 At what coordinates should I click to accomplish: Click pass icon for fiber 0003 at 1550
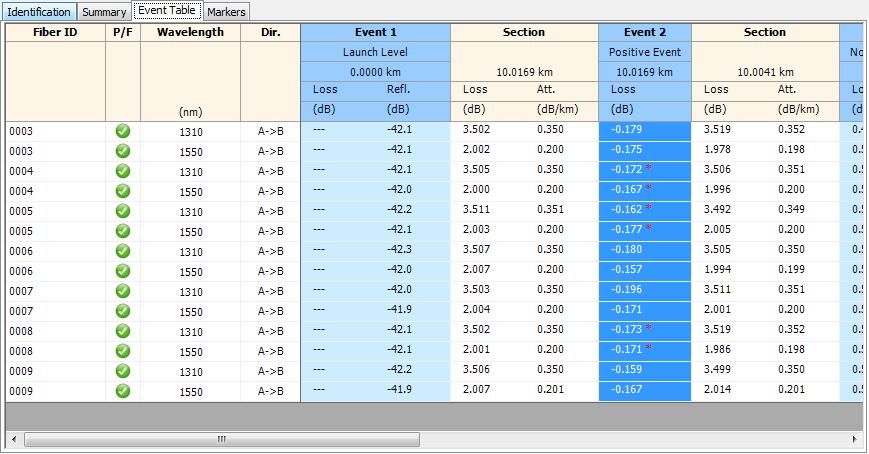click(123, 151)
